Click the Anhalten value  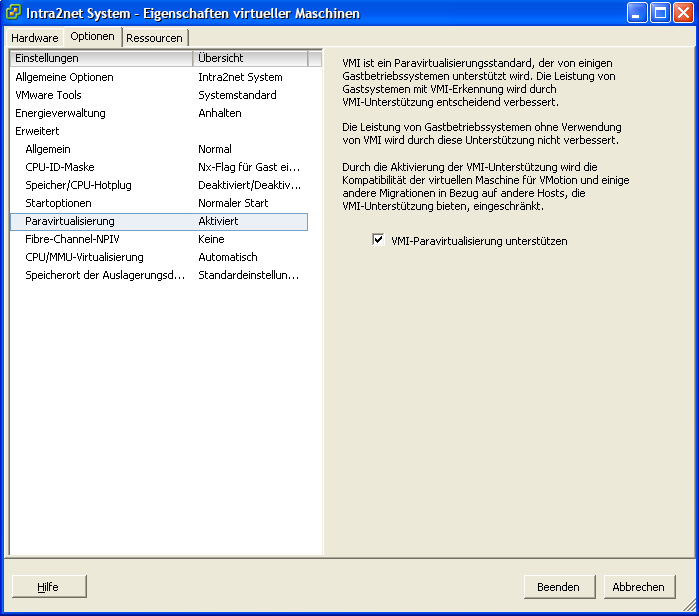(x=220, y=113)
